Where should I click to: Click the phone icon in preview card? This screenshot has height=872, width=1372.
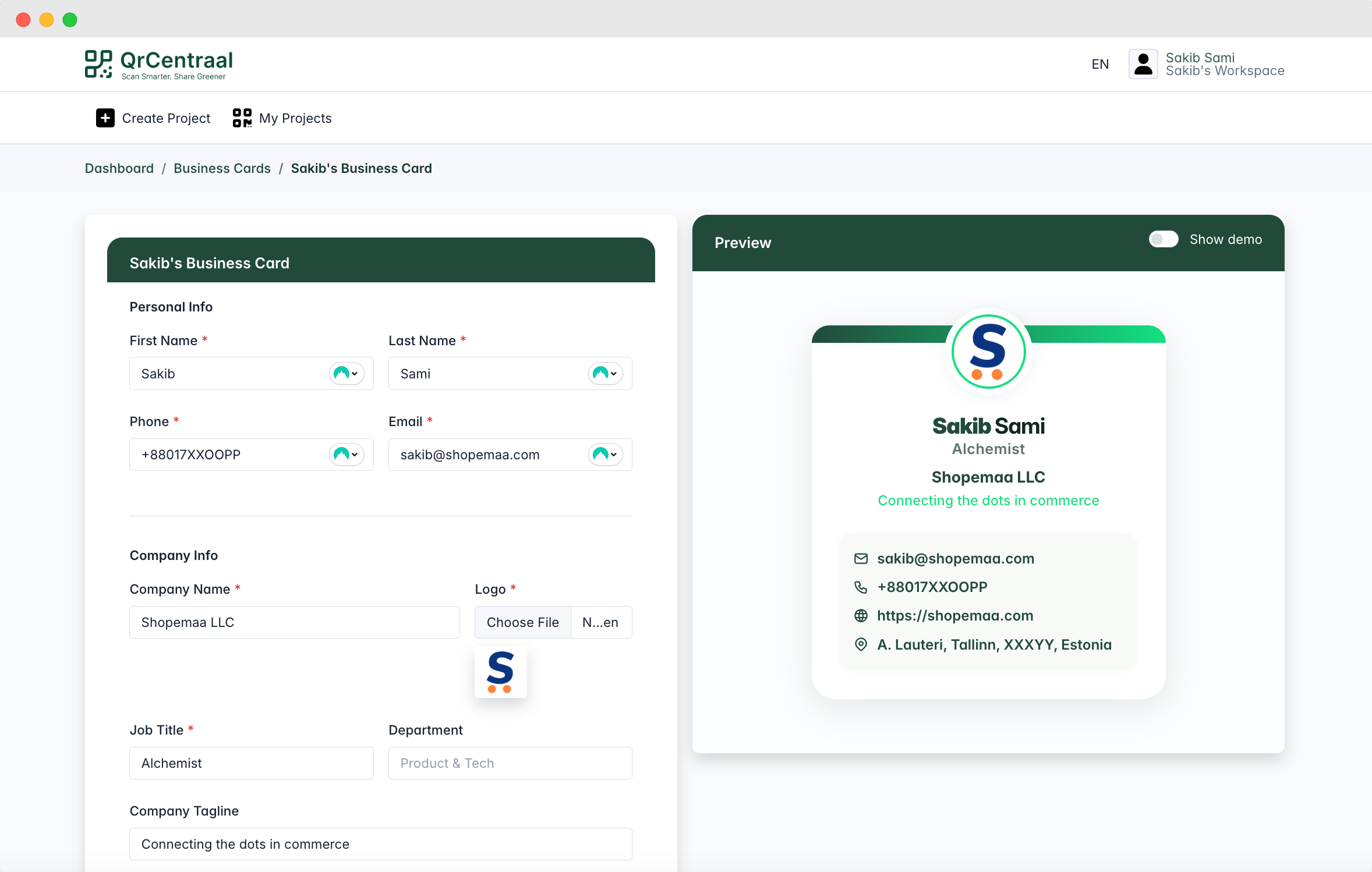pyautogui.click(x=861, y=587)
